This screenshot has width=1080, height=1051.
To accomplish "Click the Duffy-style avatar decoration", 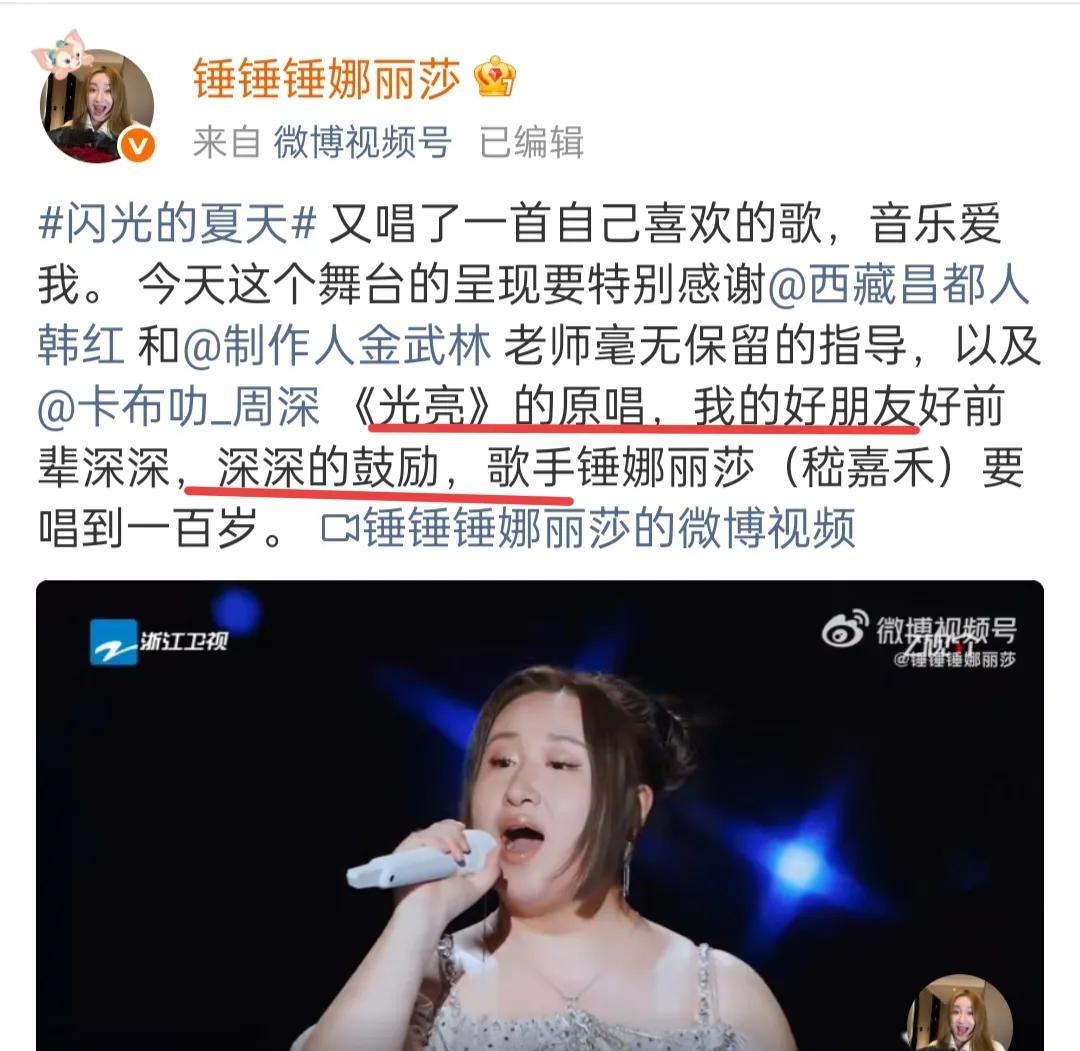I will click(63, 55).
